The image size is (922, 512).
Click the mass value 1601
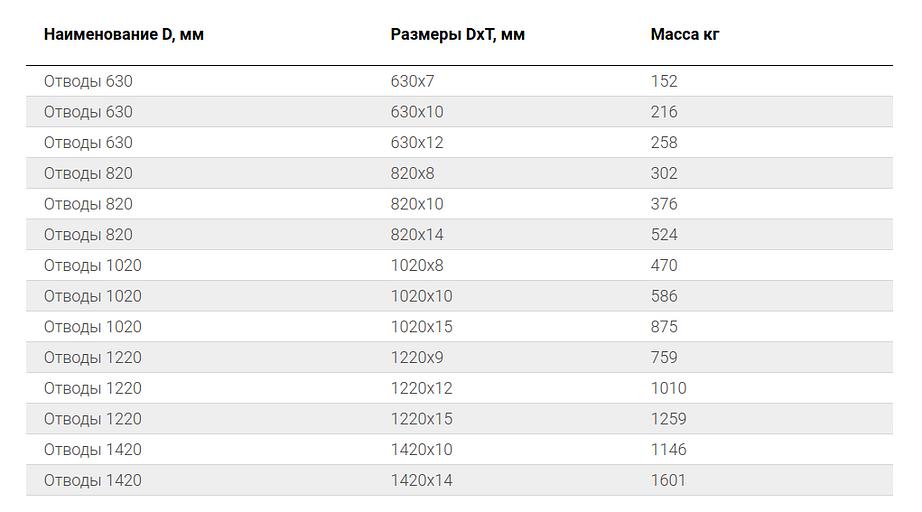[x=668, y=481]
